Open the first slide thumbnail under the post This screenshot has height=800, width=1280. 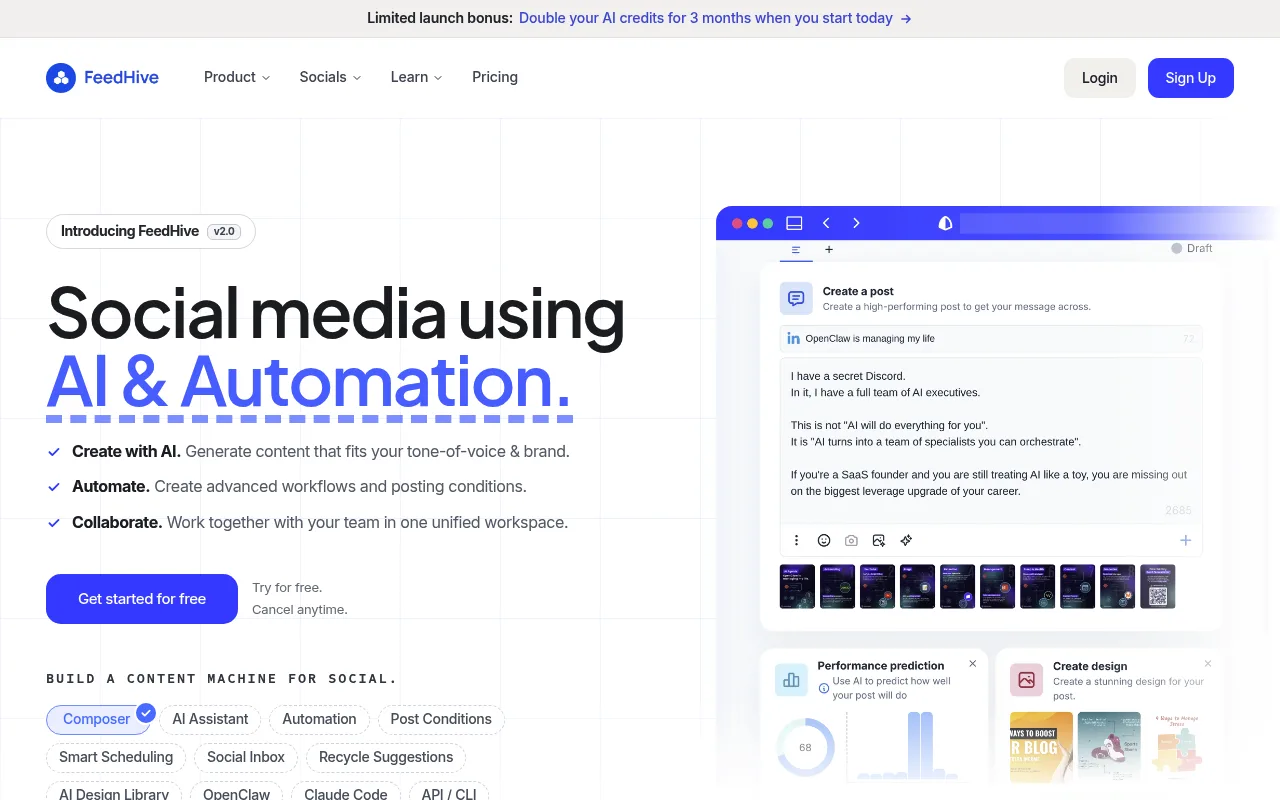tap(797, 586)
